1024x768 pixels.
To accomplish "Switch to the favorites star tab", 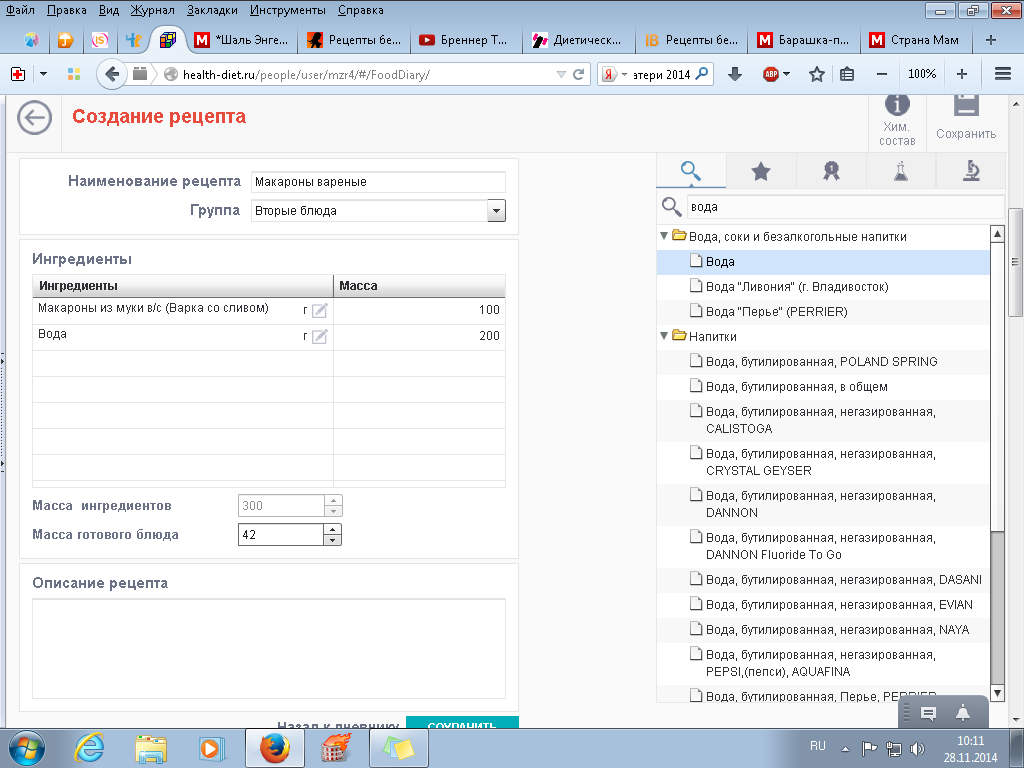I will [760, 171].
